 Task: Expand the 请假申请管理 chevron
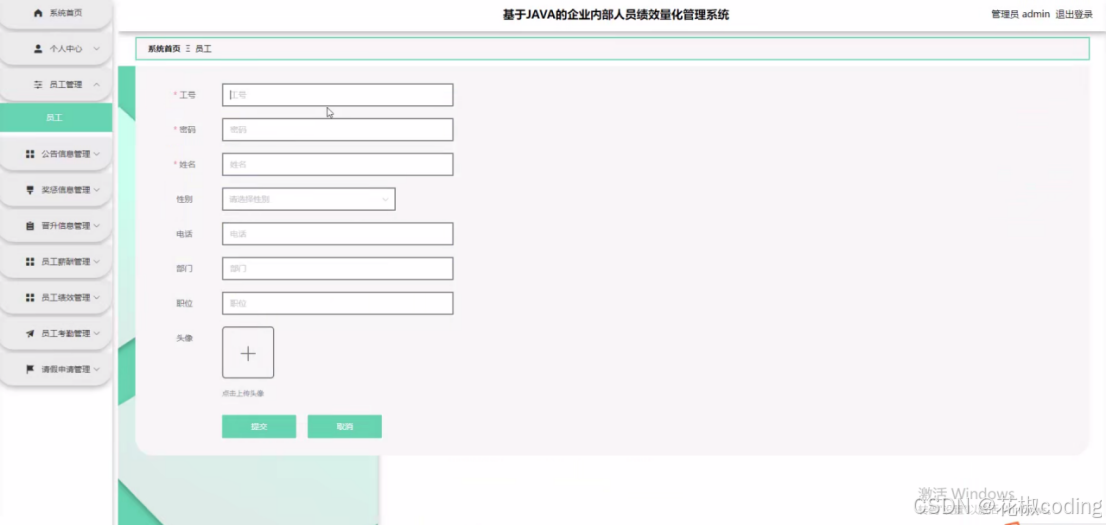point(97,369)
